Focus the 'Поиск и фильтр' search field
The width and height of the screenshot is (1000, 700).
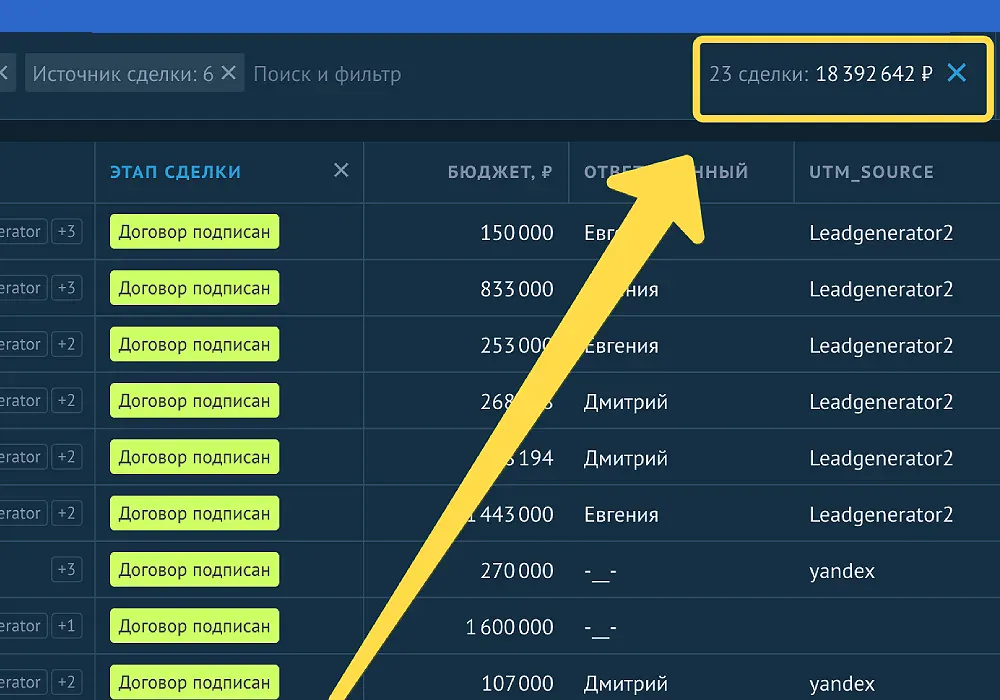point(327,74)
